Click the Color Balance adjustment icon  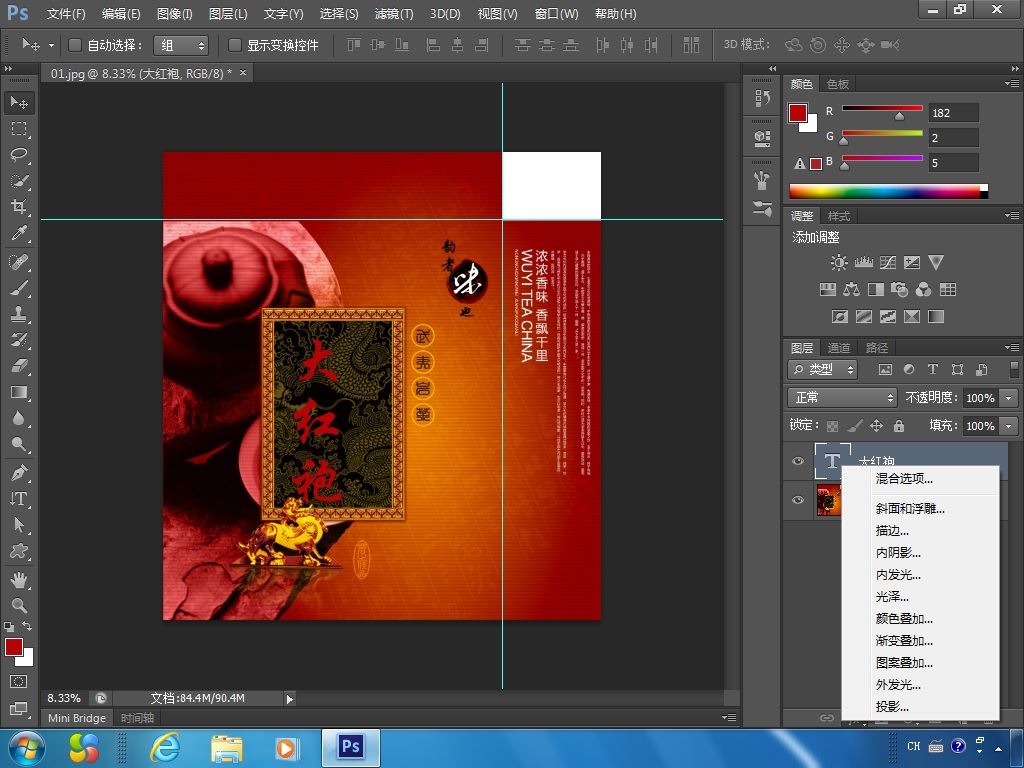click(851, 289)
